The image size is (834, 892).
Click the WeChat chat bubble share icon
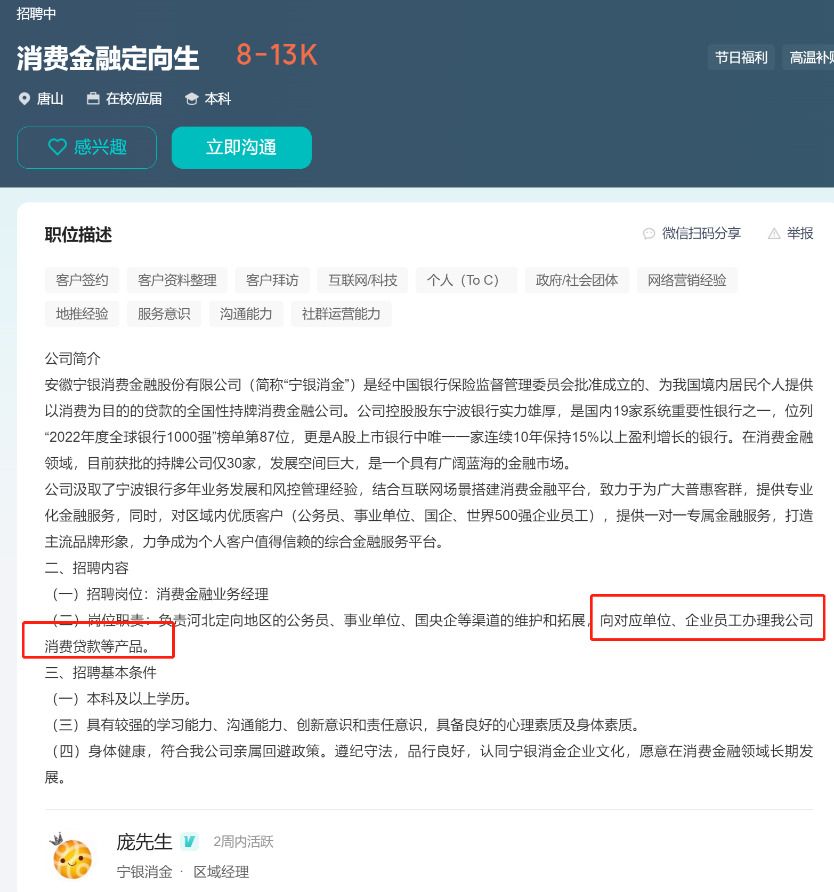(649, 234)
